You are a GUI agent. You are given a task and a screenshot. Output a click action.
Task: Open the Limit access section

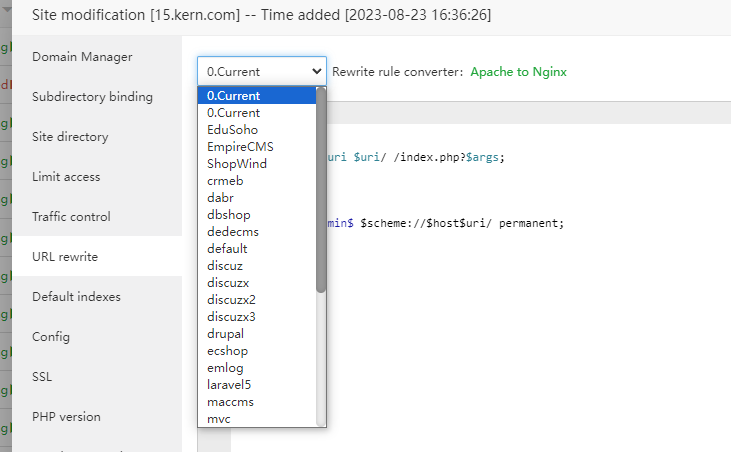coord(66,177)
